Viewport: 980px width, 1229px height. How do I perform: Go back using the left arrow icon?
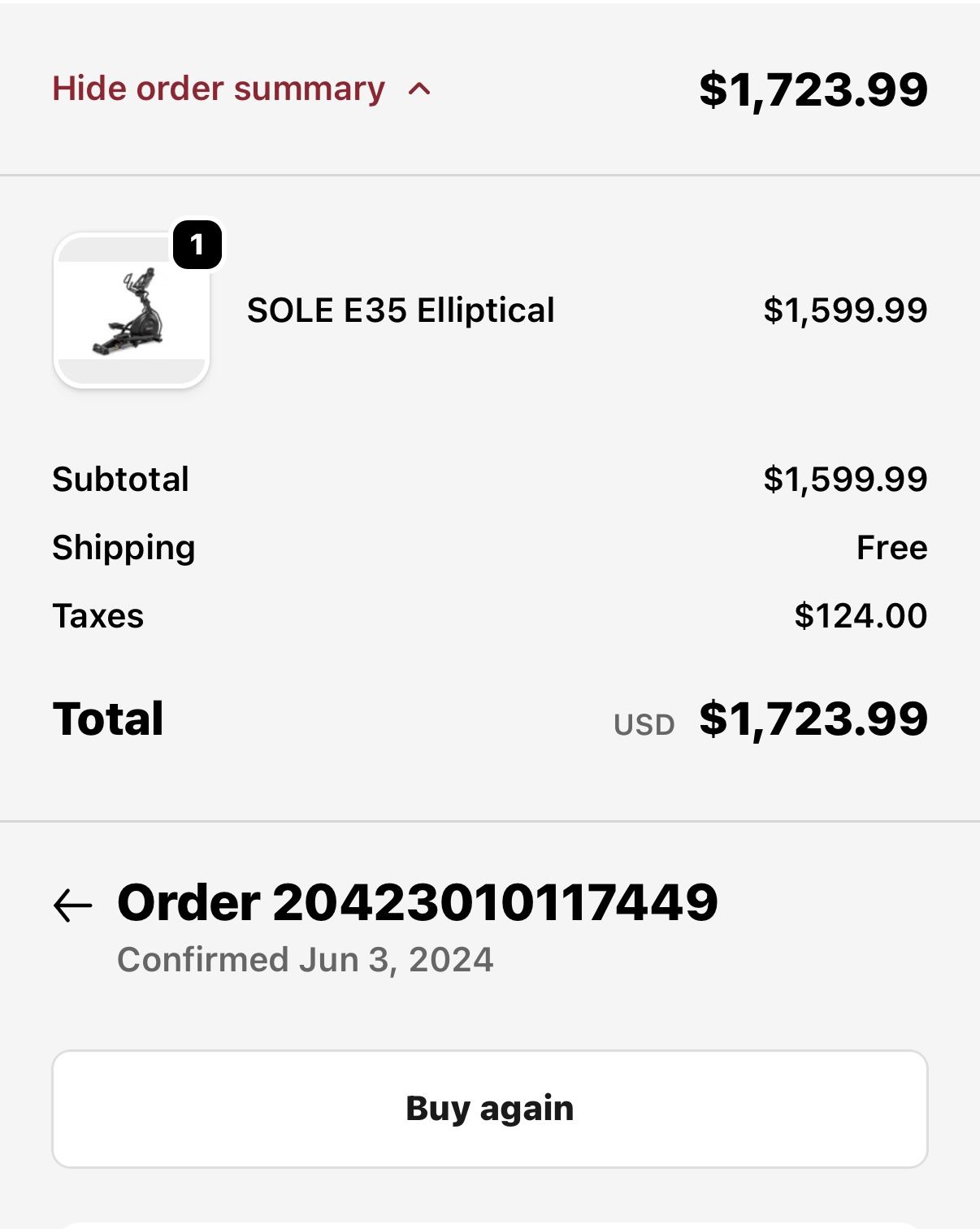[x=73, y=905]
